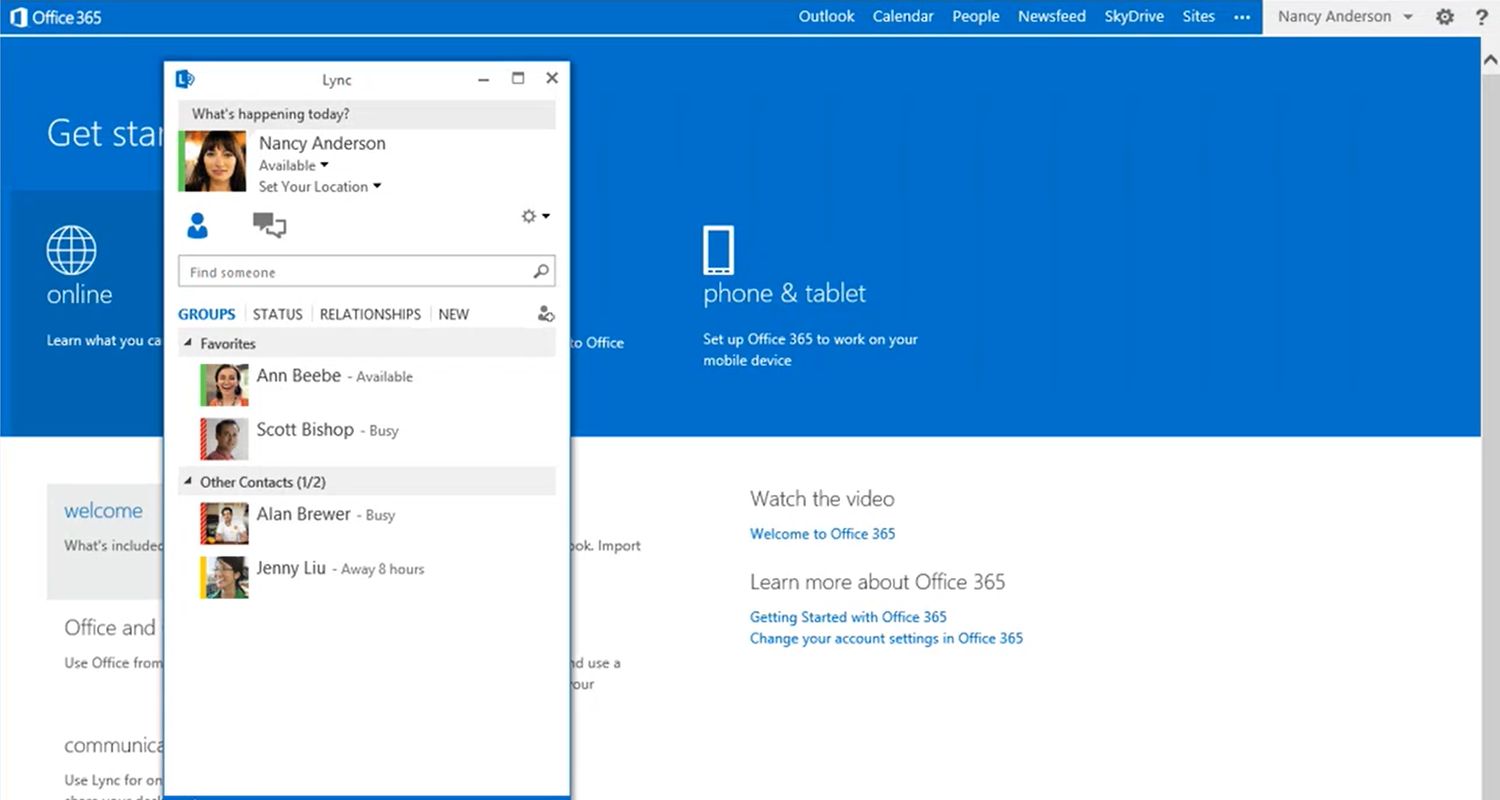This screenshot has width=1500, height=800.
Task: Open People from the top navigation
Action: pos(976,16)
